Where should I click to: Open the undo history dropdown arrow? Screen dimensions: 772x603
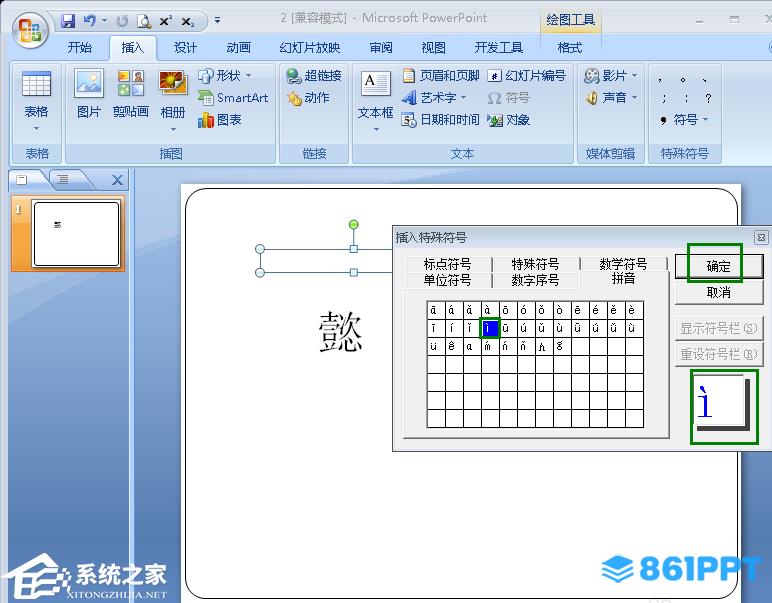coord(104,21)
